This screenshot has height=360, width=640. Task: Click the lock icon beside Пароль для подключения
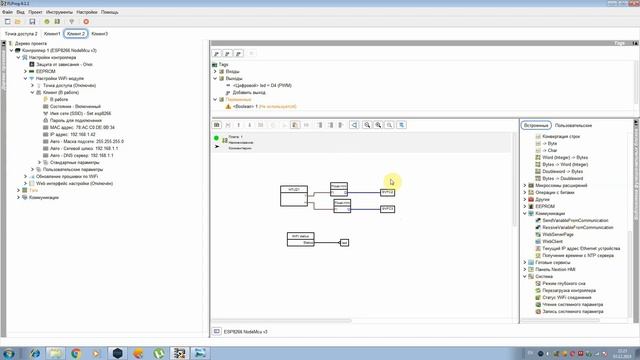click(46, 120)
